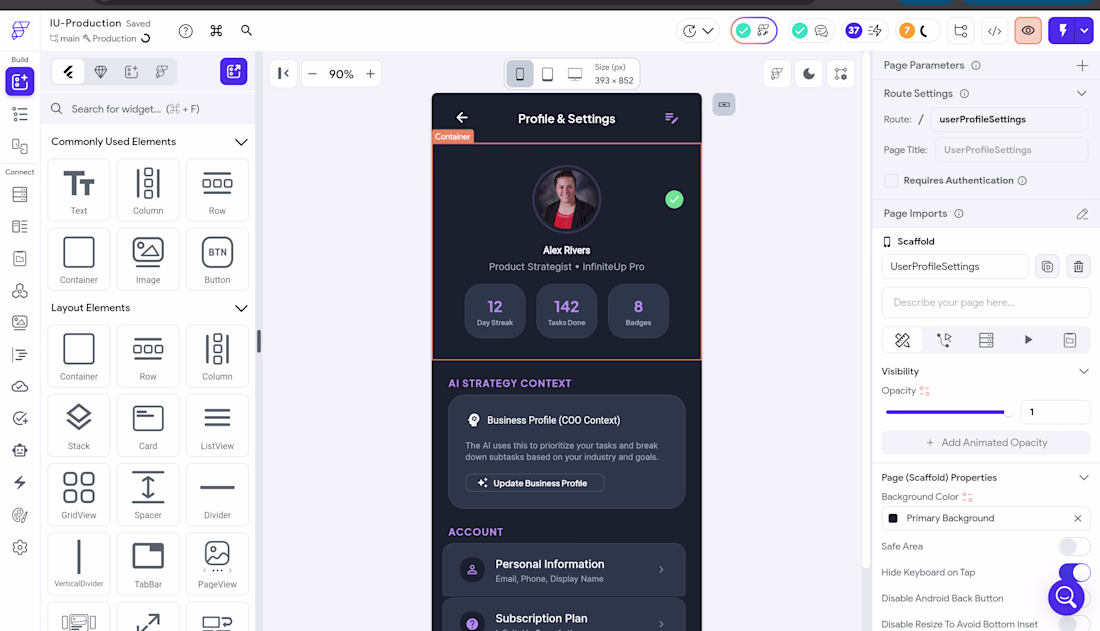
Task: Open AI Agents robot sidebar icon
Action: click(x=20, y=451)
